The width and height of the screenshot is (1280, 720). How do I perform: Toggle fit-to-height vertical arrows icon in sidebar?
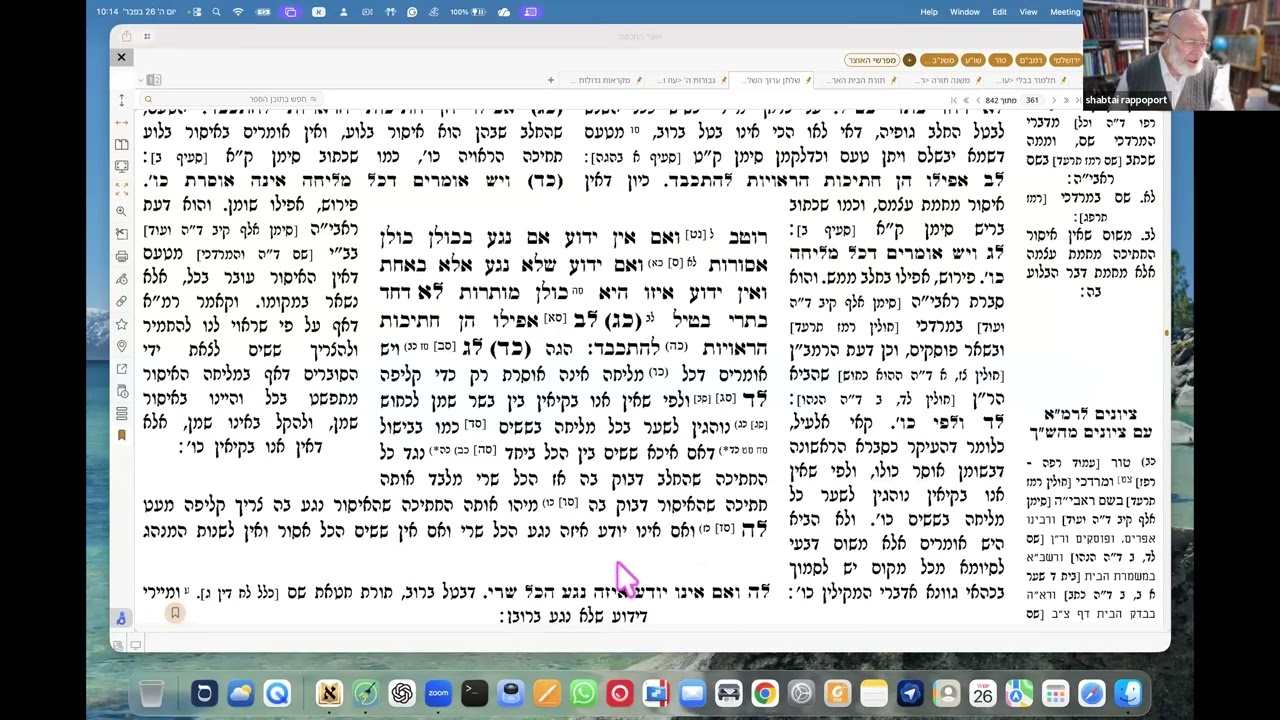tap(121, 100)
